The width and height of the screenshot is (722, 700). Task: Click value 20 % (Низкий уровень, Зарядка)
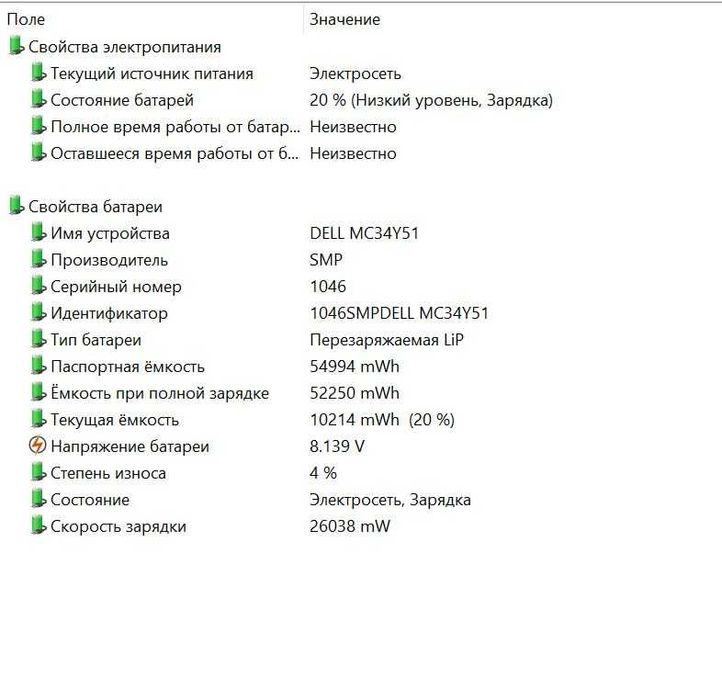[431, 100]
